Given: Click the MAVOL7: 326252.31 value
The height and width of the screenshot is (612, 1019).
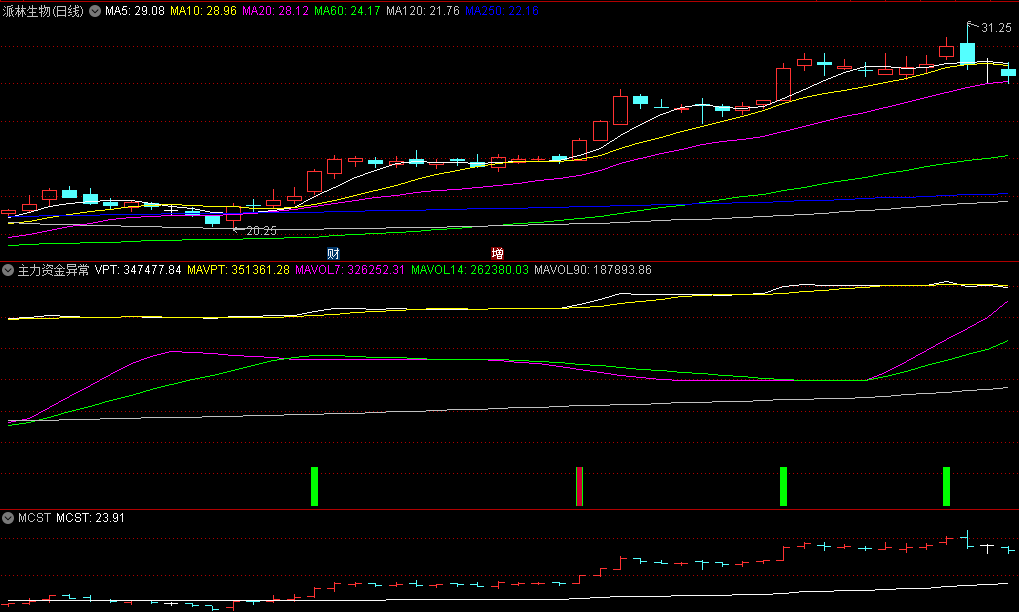Looking at the screenshot, I should pyautogui.click(x=350, y=270).
